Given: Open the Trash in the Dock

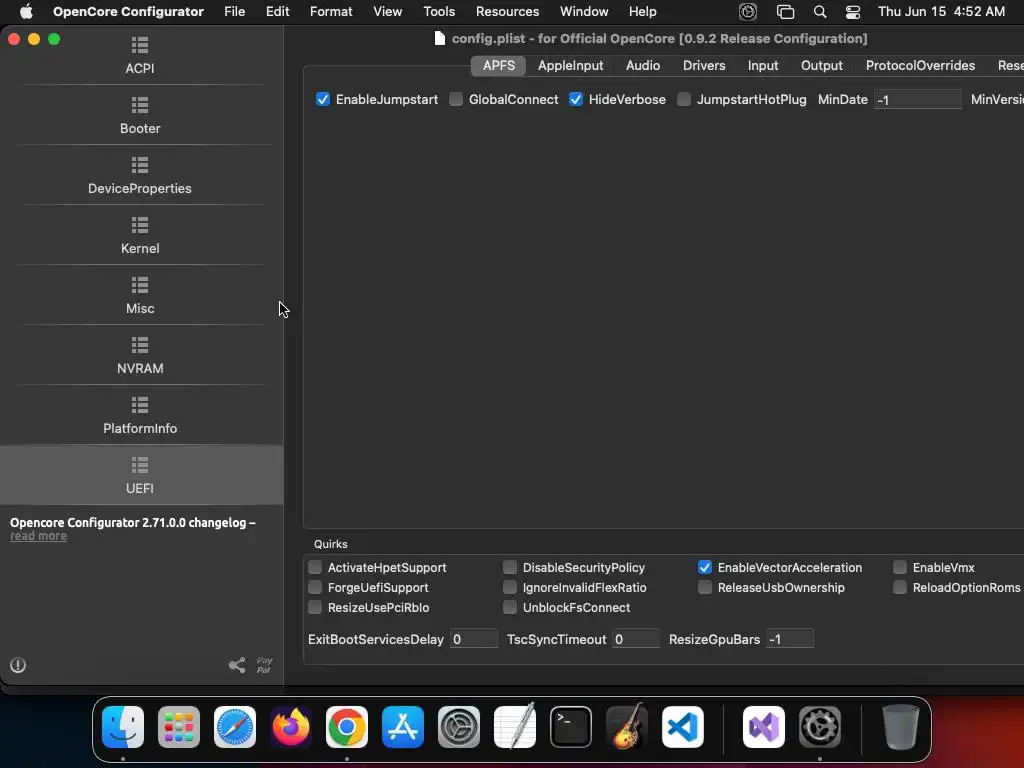Looking at the screenshot, I should point(901,727).
